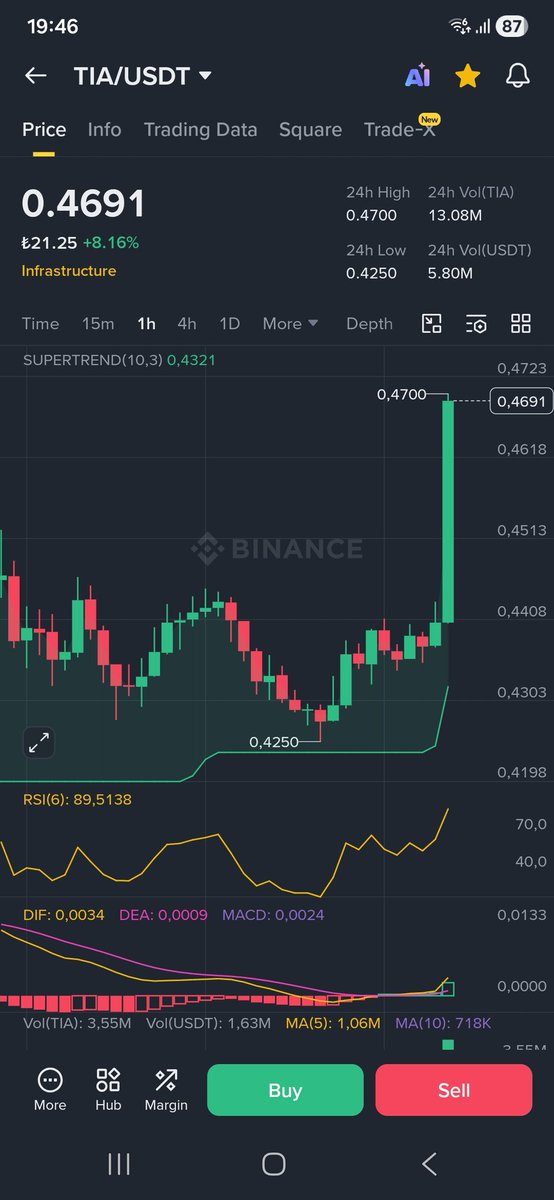Tap the Vol(USDT) volume label
The width and height of the screenshot is (554, 1200).
click(x=209, y=1023)
